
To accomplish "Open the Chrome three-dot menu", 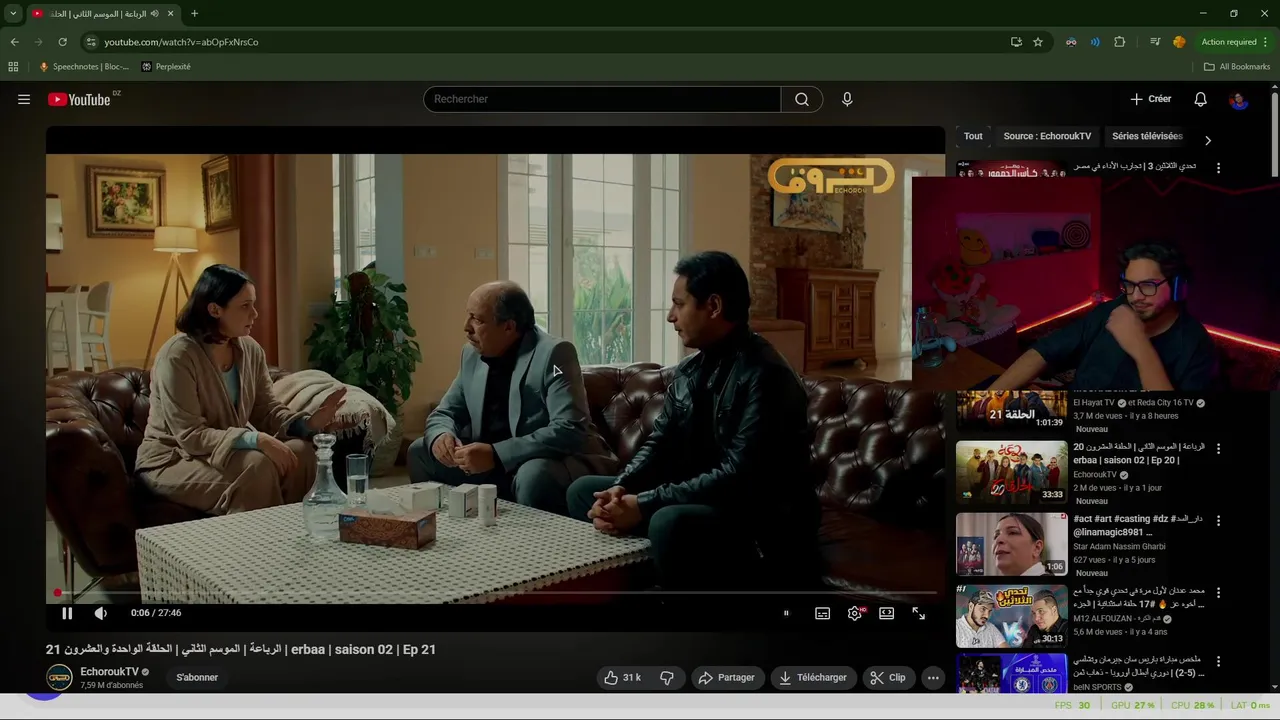I will pyautogui.click(x=1266, y=42).
